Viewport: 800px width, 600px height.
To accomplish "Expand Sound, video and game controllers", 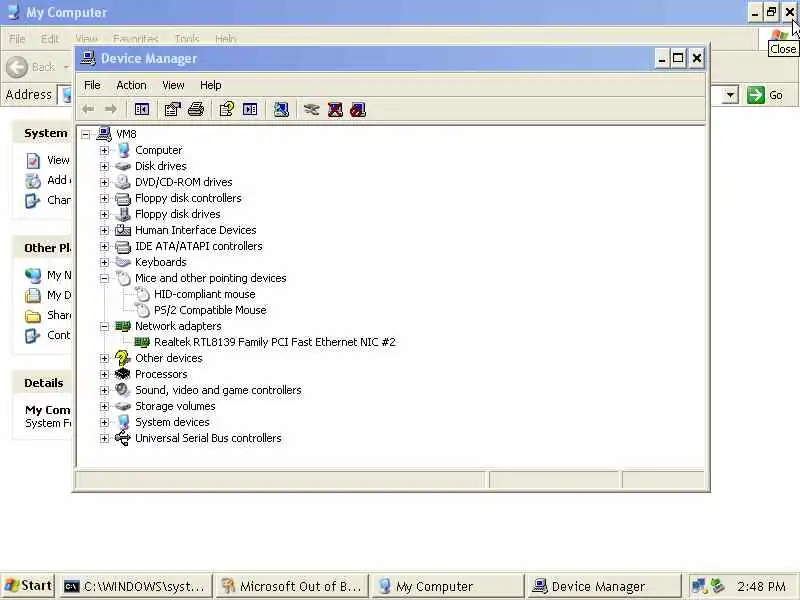I will tap(105, 390).
